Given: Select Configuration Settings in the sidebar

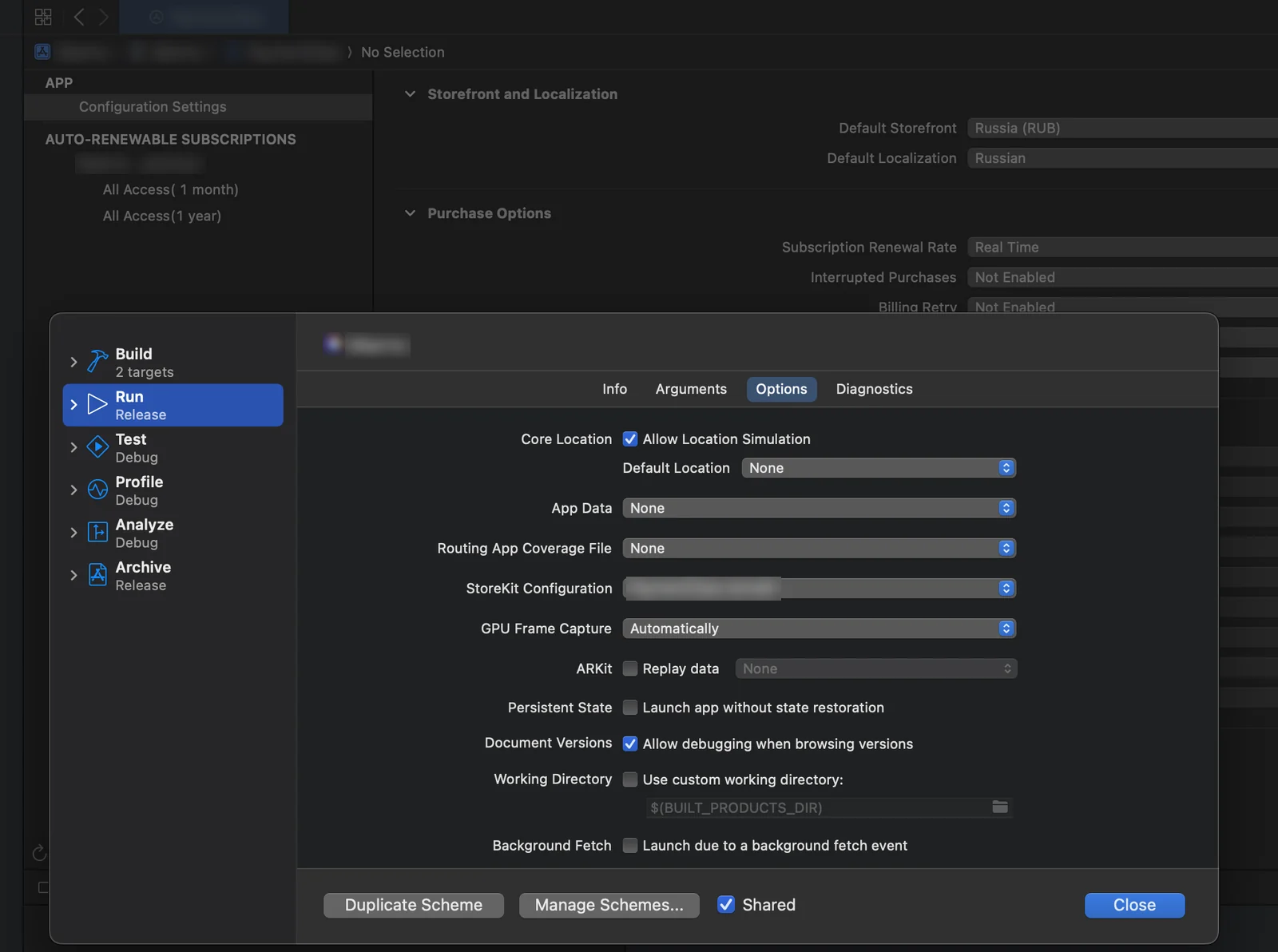Looking at the screenshot, I should point(198,107).
